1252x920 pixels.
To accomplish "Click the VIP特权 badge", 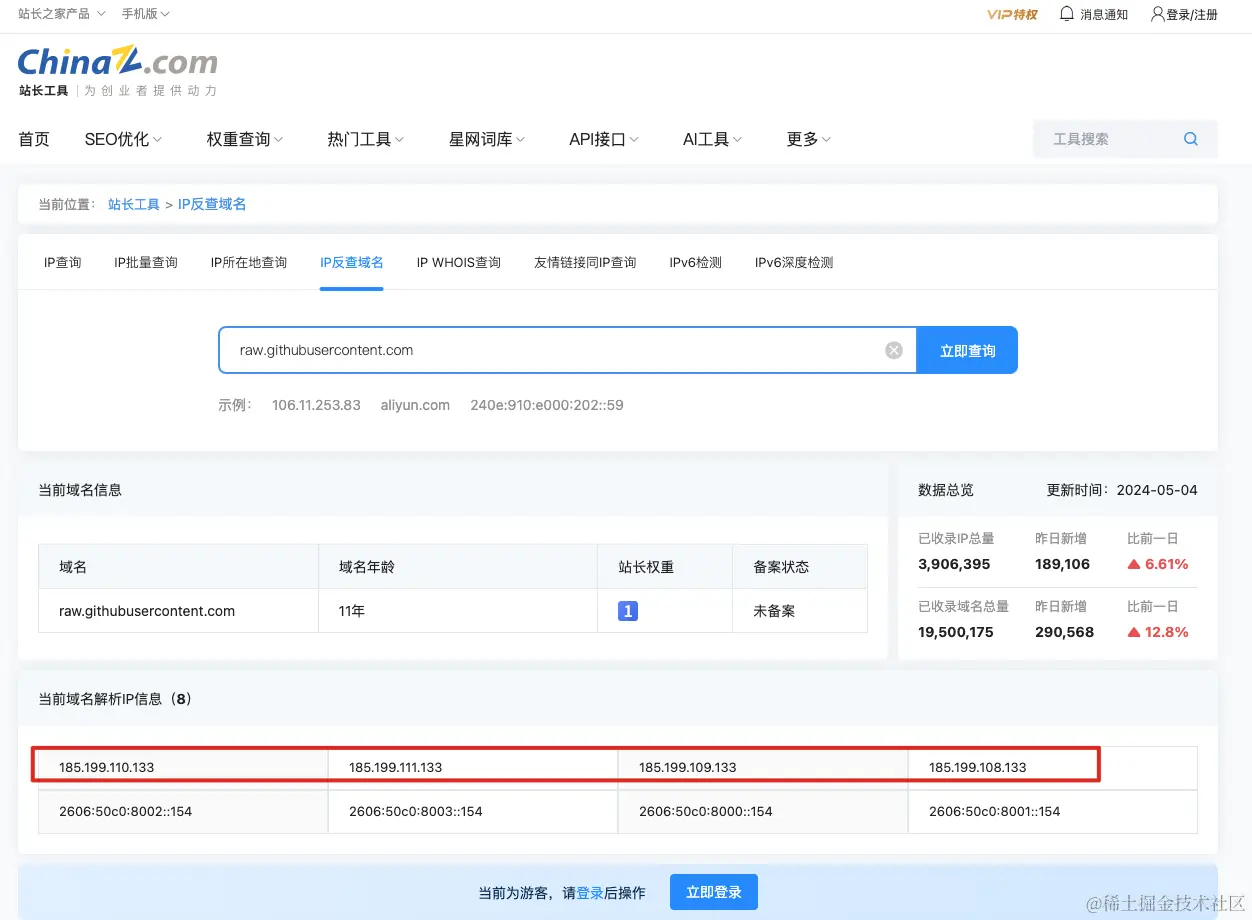I will click(1012, 14).
